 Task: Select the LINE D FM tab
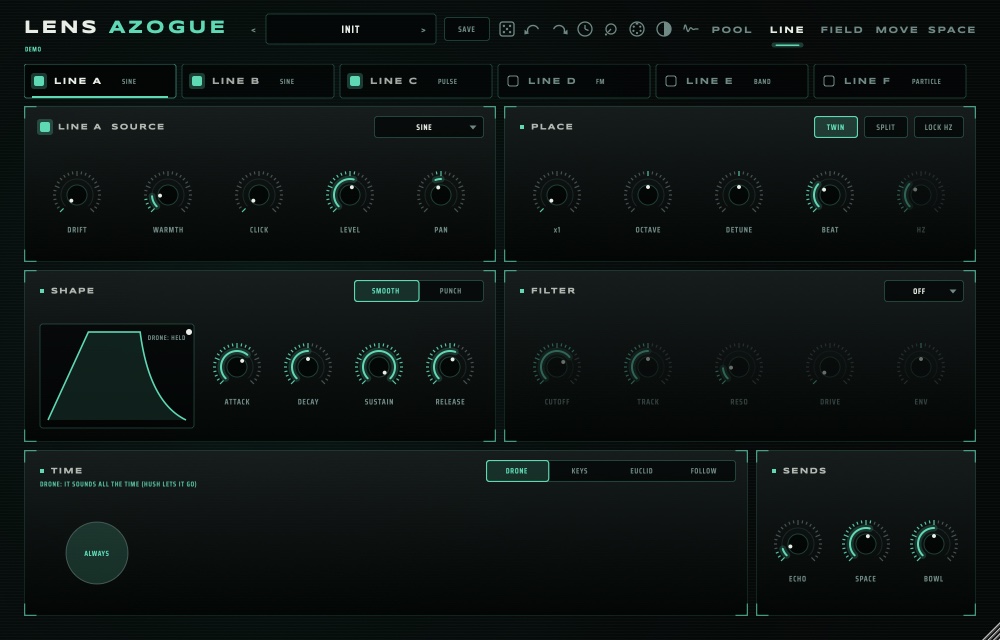coord(573,81)
